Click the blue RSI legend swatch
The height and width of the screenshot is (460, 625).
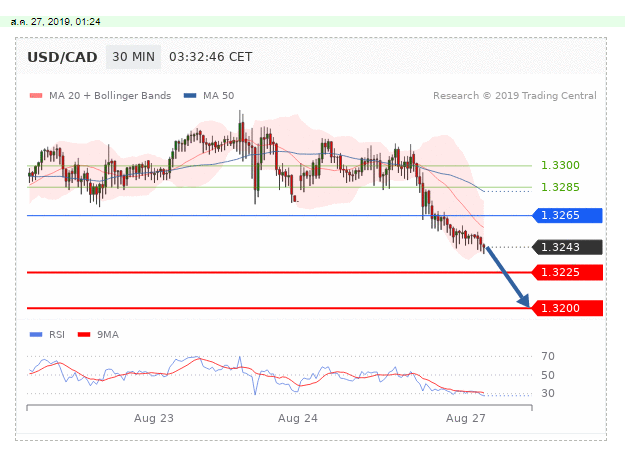coord(36,334)
